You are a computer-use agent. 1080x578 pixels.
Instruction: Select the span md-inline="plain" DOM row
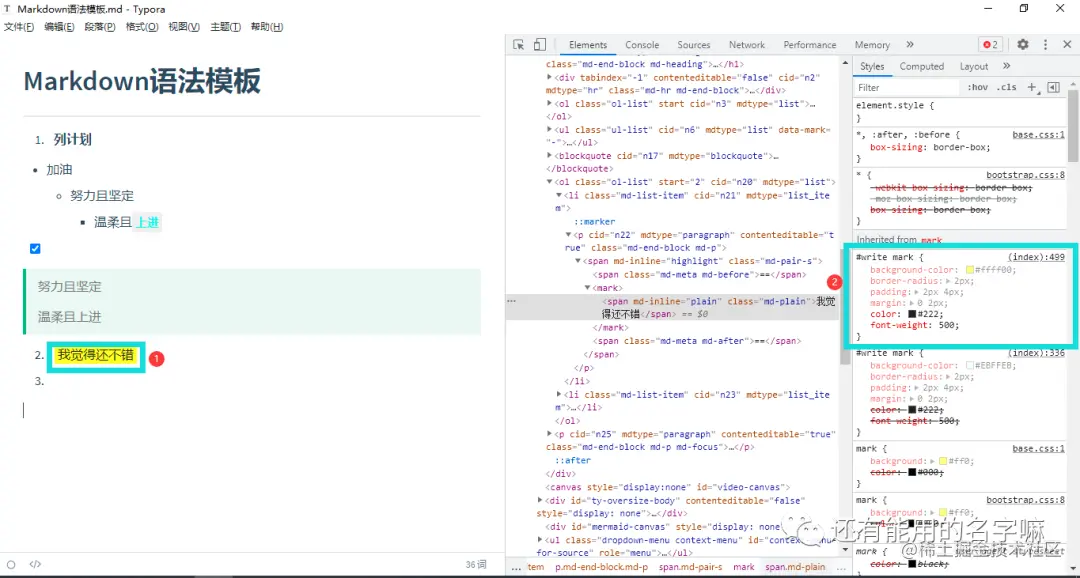tap(672, 307)
